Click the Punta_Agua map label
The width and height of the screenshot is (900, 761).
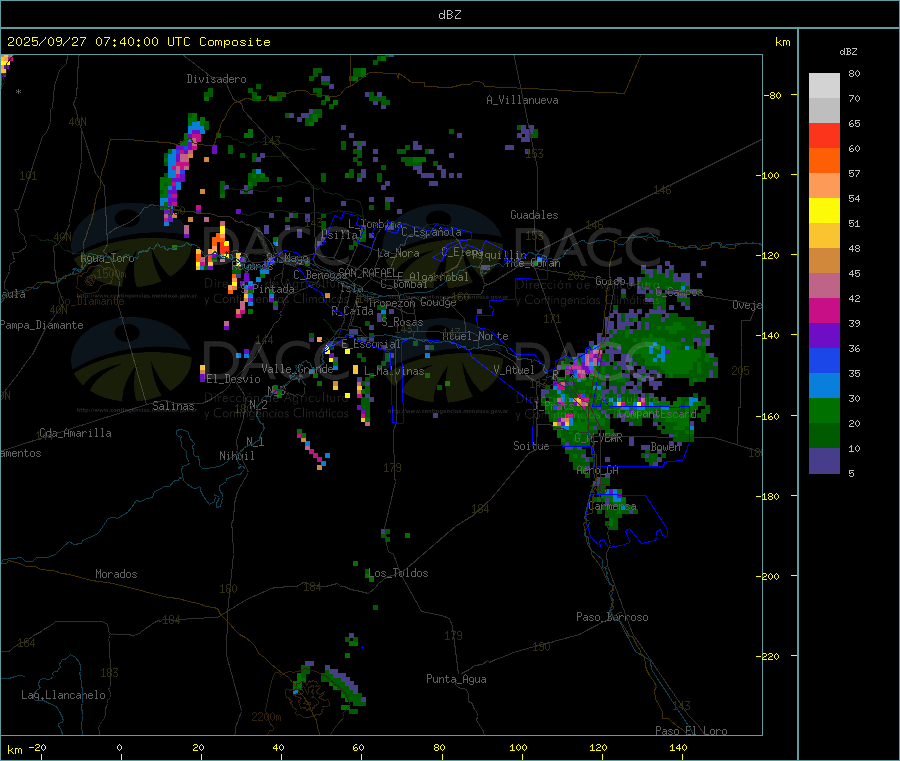pyautogui.click(x=456, y=680)
